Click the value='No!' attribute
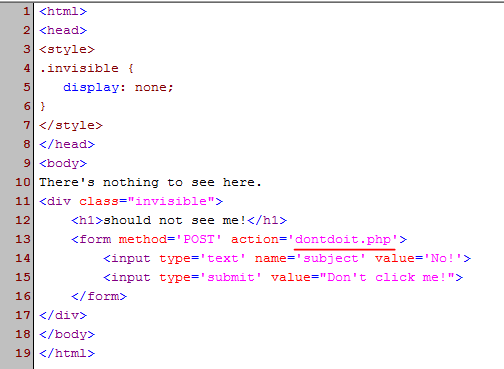The image size is (504, 369). point(419,258)
